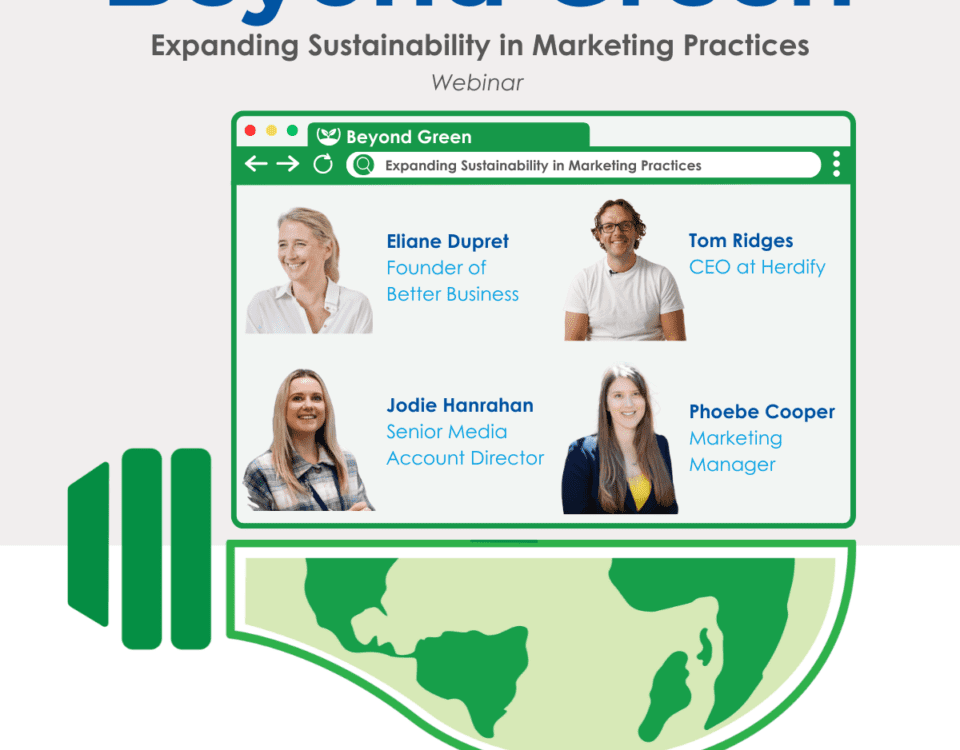The image size is (960, 750).
Task: Click Phoebe Cooper's photo
Action: (x=620, y=440)
